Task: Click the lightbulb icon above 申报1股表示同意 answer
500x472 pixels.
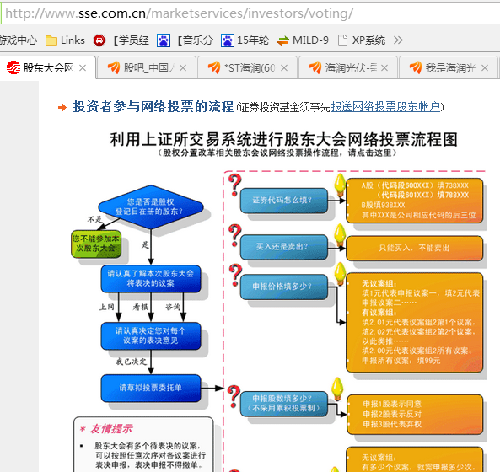Action: click(337, 389)
